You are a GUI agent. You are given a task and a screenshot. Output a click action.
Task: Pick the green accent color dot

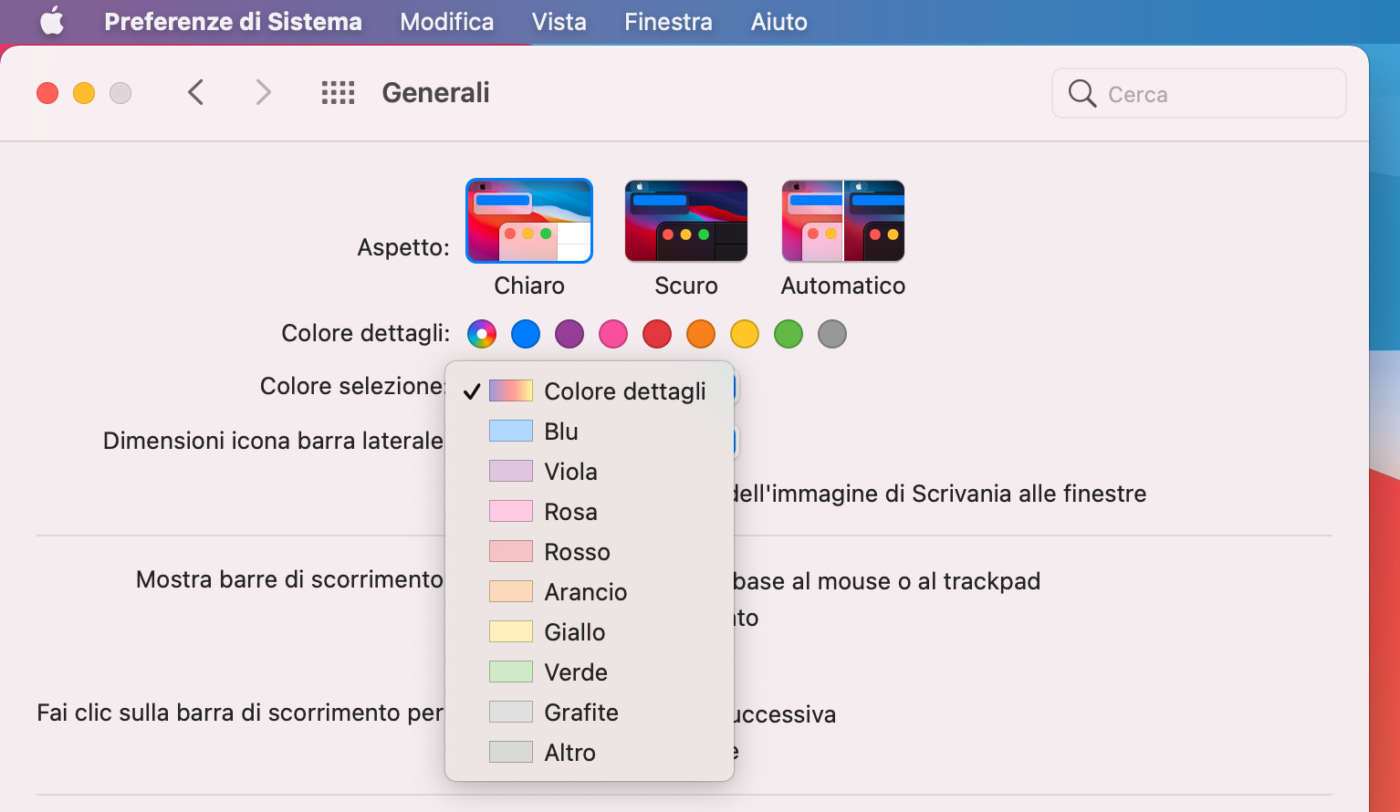[x=788, y=334]
